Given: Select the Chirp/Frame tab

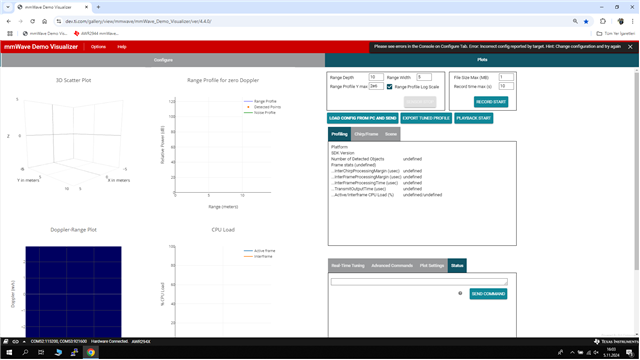Looking at the screenshot, I should [x=366, y=134].
